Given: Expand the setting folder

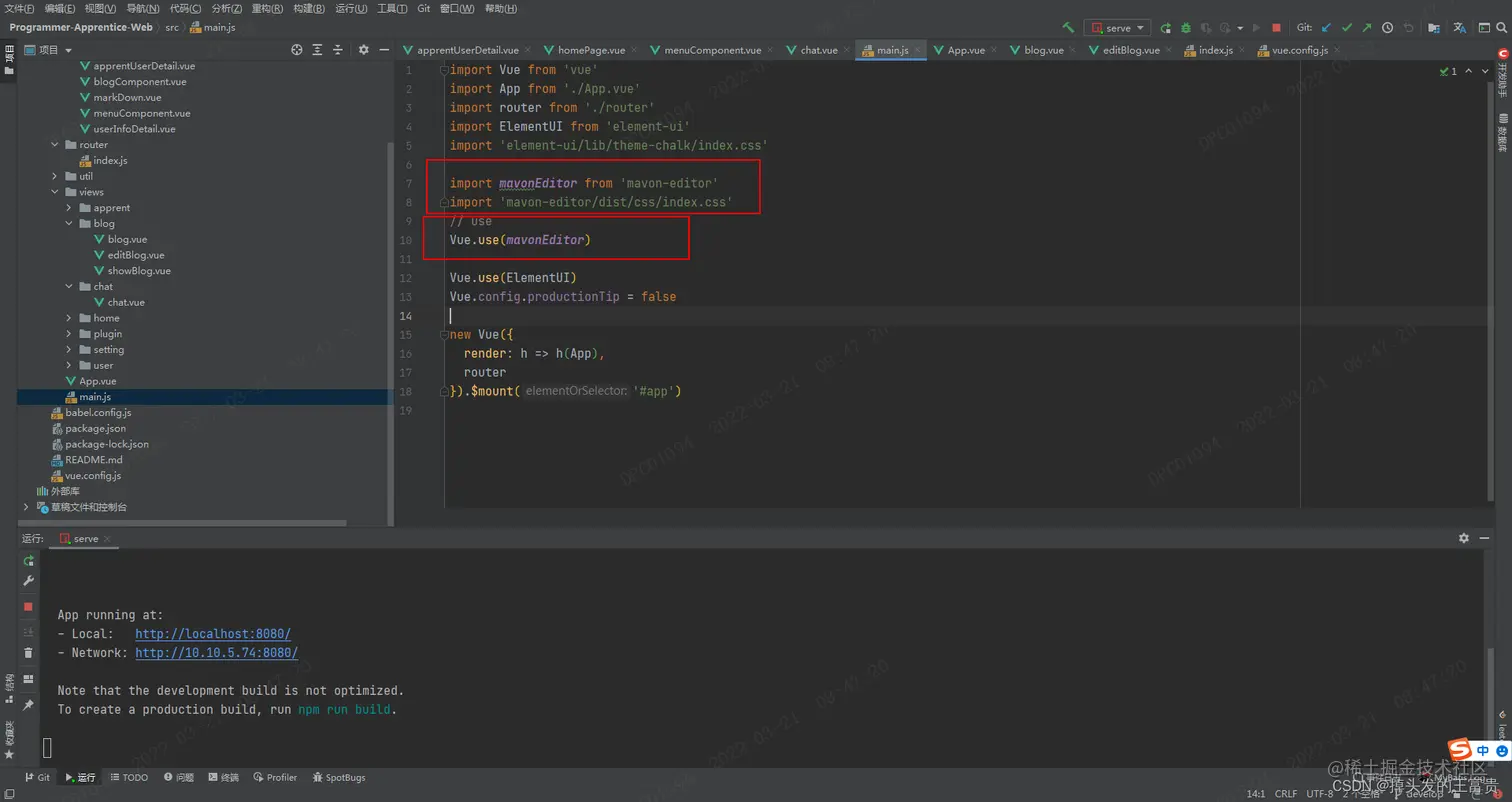Looking at the screenshot, I should click(69, 350).
